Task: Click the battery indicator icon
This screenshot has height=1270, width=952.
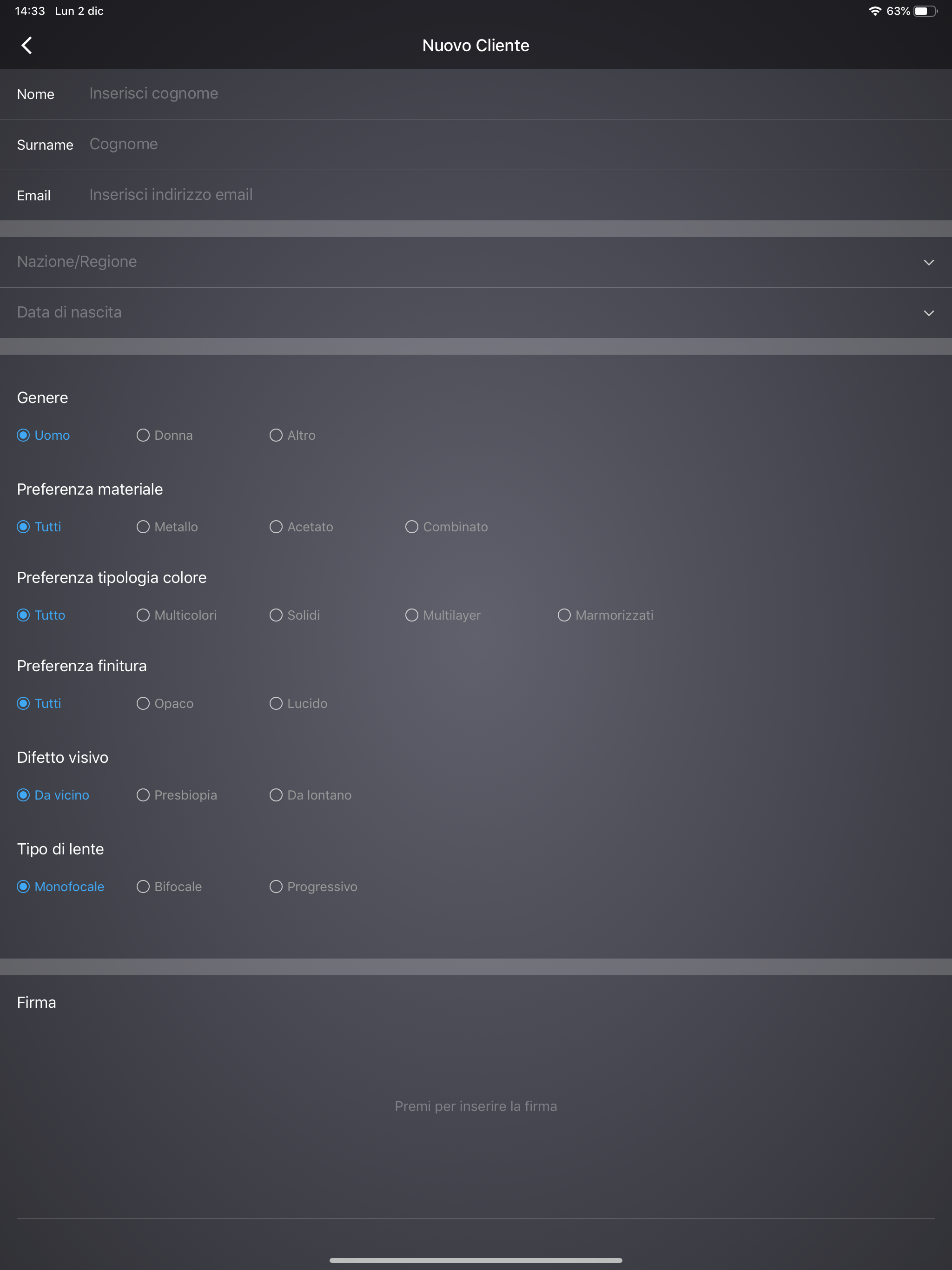Action: point(925,11)
